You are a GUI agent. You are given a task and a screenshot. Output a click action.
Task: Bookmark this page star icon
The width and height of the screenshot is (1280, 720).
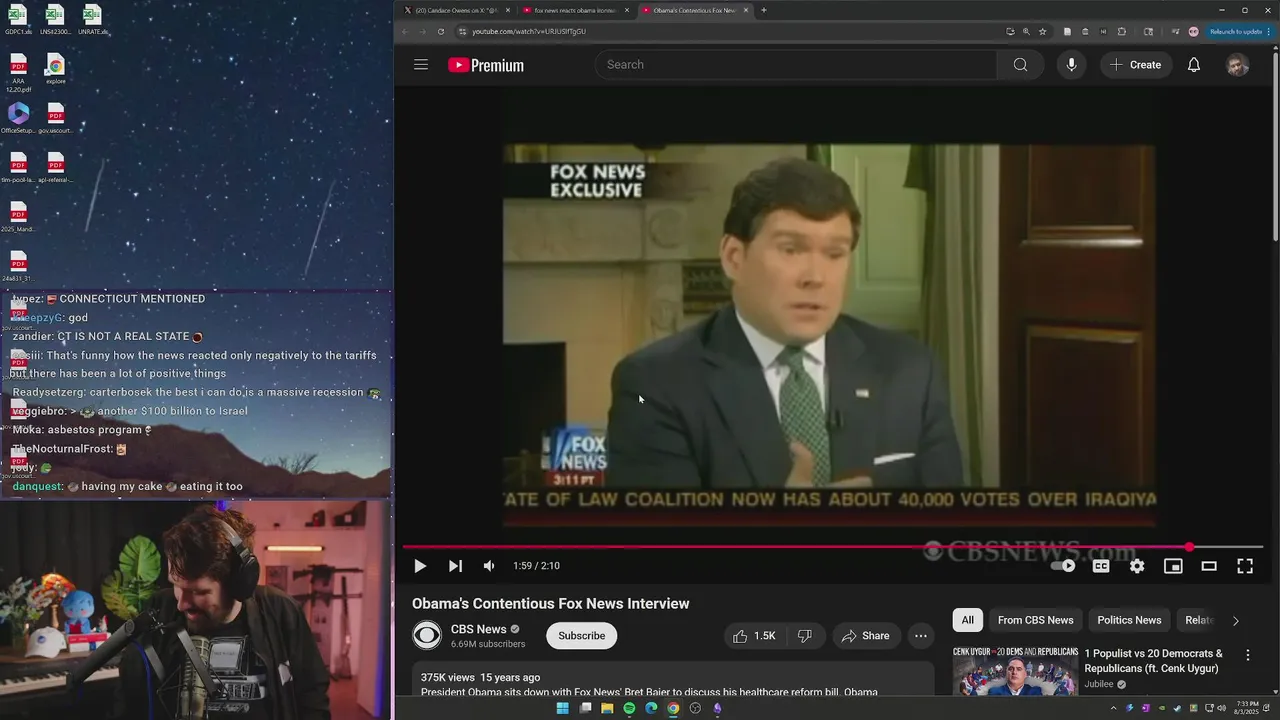pyautogui.click(x=1042, y=31)
